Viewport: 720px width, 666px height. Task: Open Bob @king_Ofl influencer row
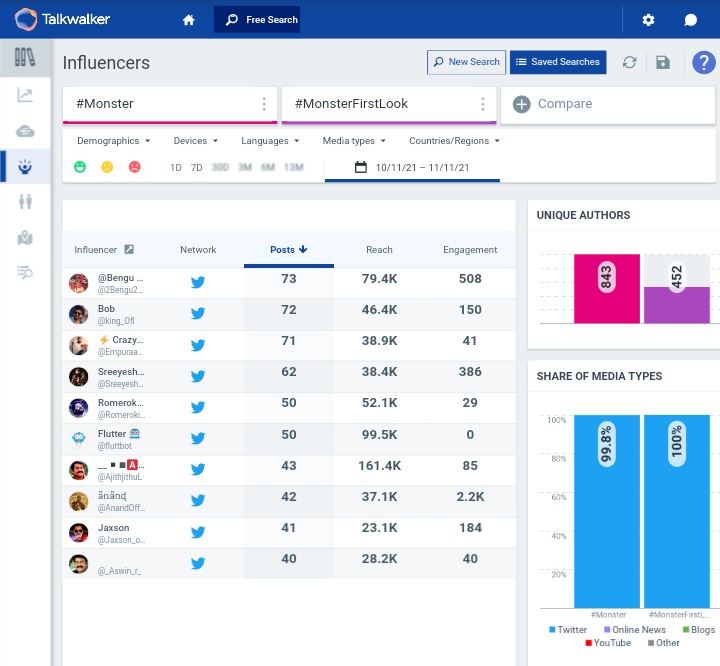coord(289,315)
